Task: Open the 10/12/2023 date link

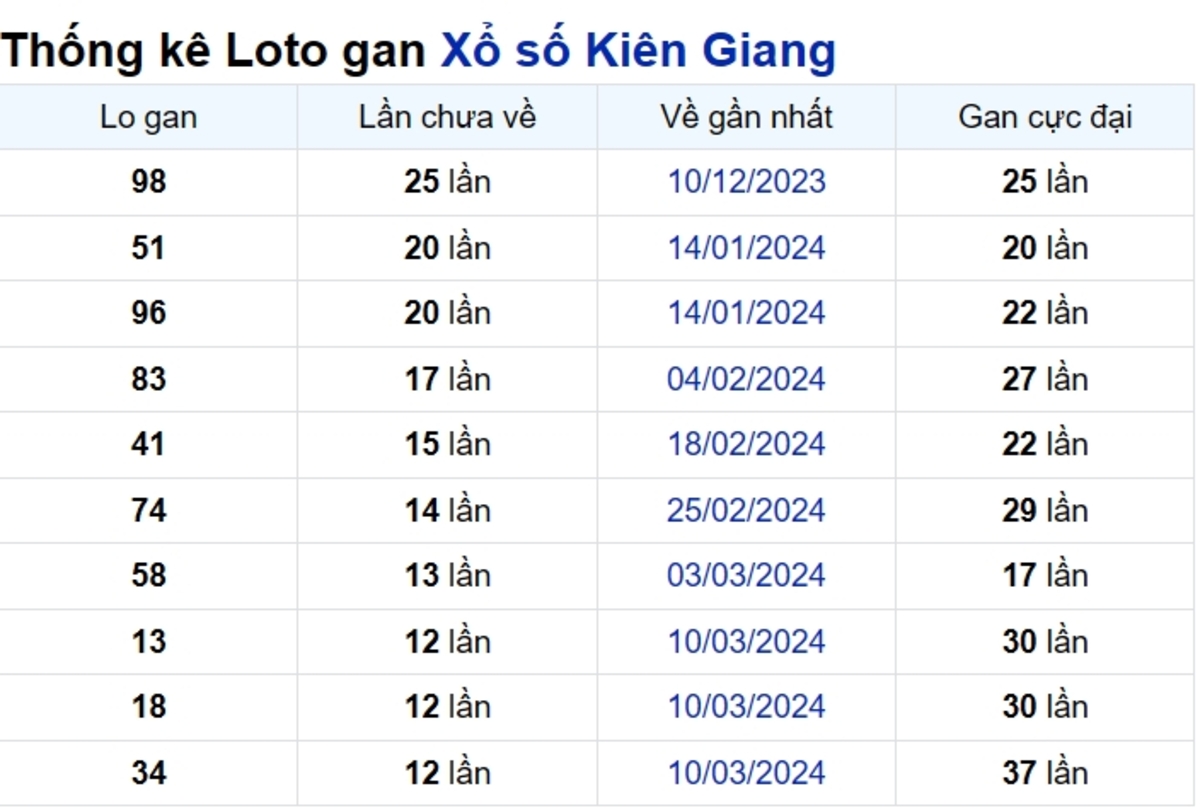Action: tap(747, 182)
